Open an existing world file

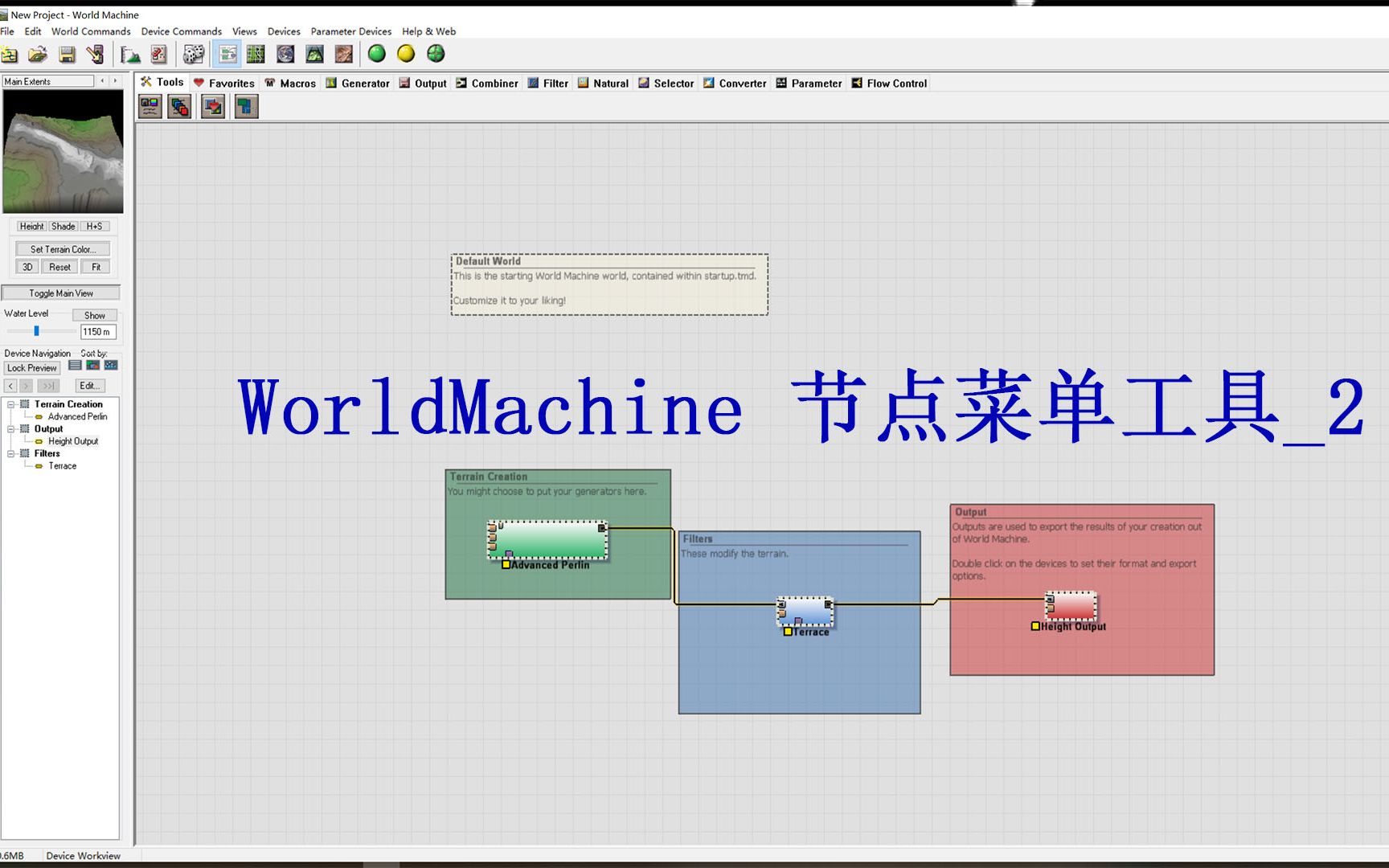tap(38, 55)
